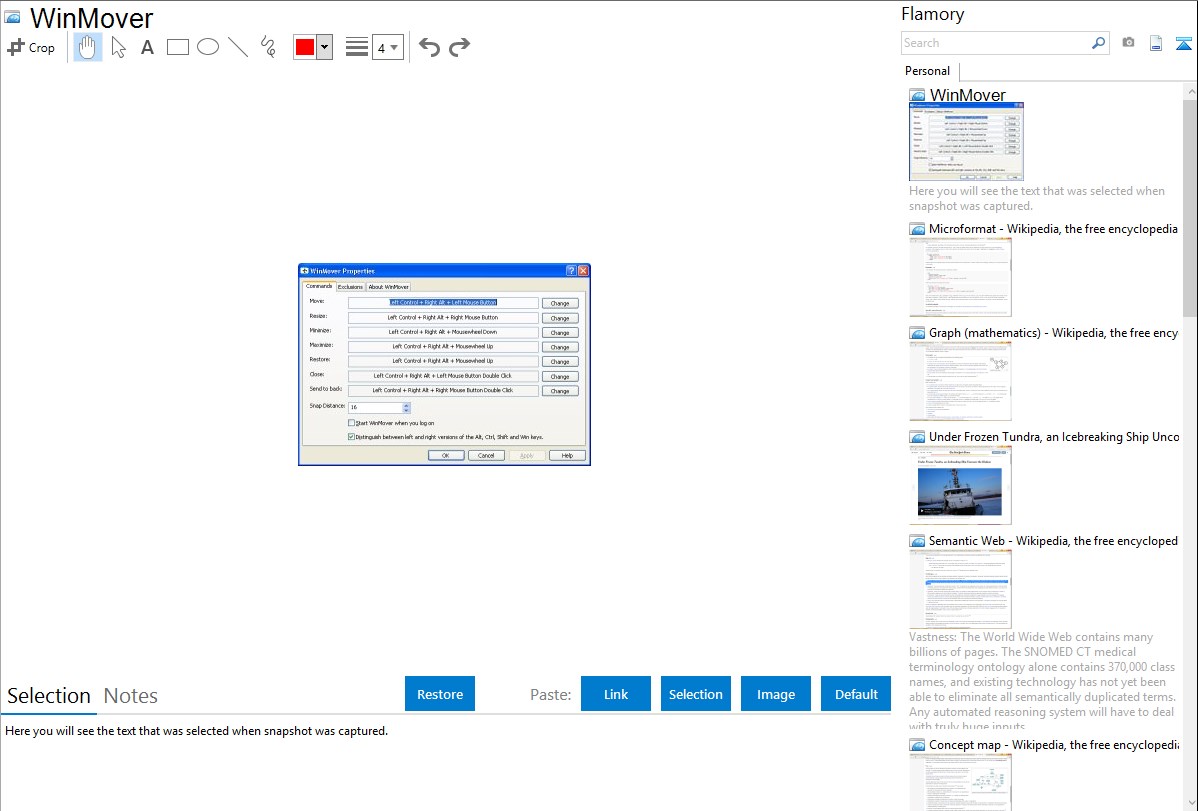This screenshot has height=811, width=1198.
Task: Open the Selection tab
Action: click(49, 696)
